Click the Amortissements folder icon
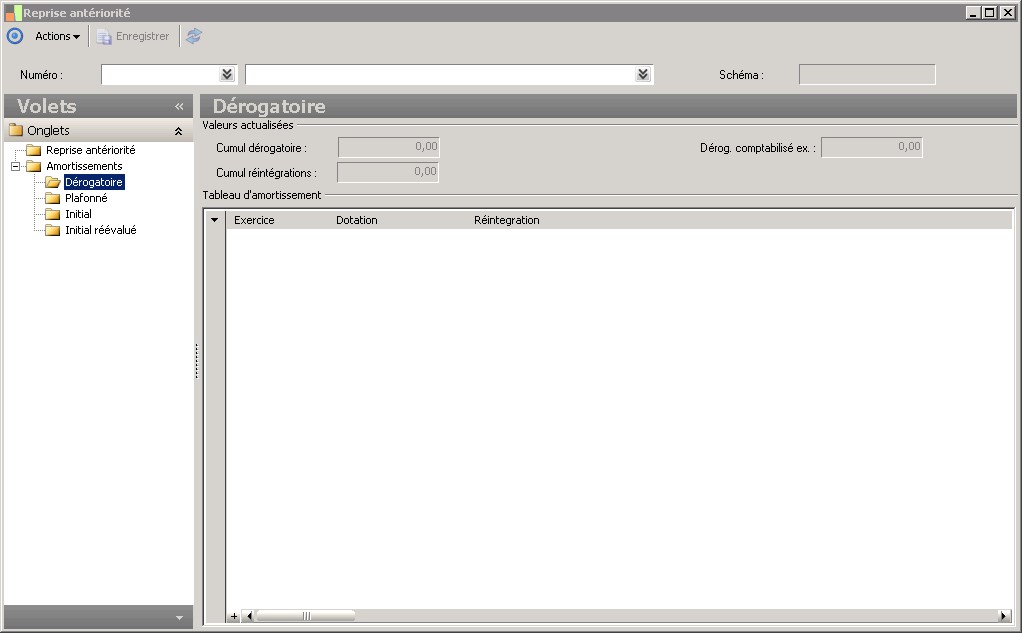Image resolution: width=1022 pixels, height=633 pixels. coord(33,166)
